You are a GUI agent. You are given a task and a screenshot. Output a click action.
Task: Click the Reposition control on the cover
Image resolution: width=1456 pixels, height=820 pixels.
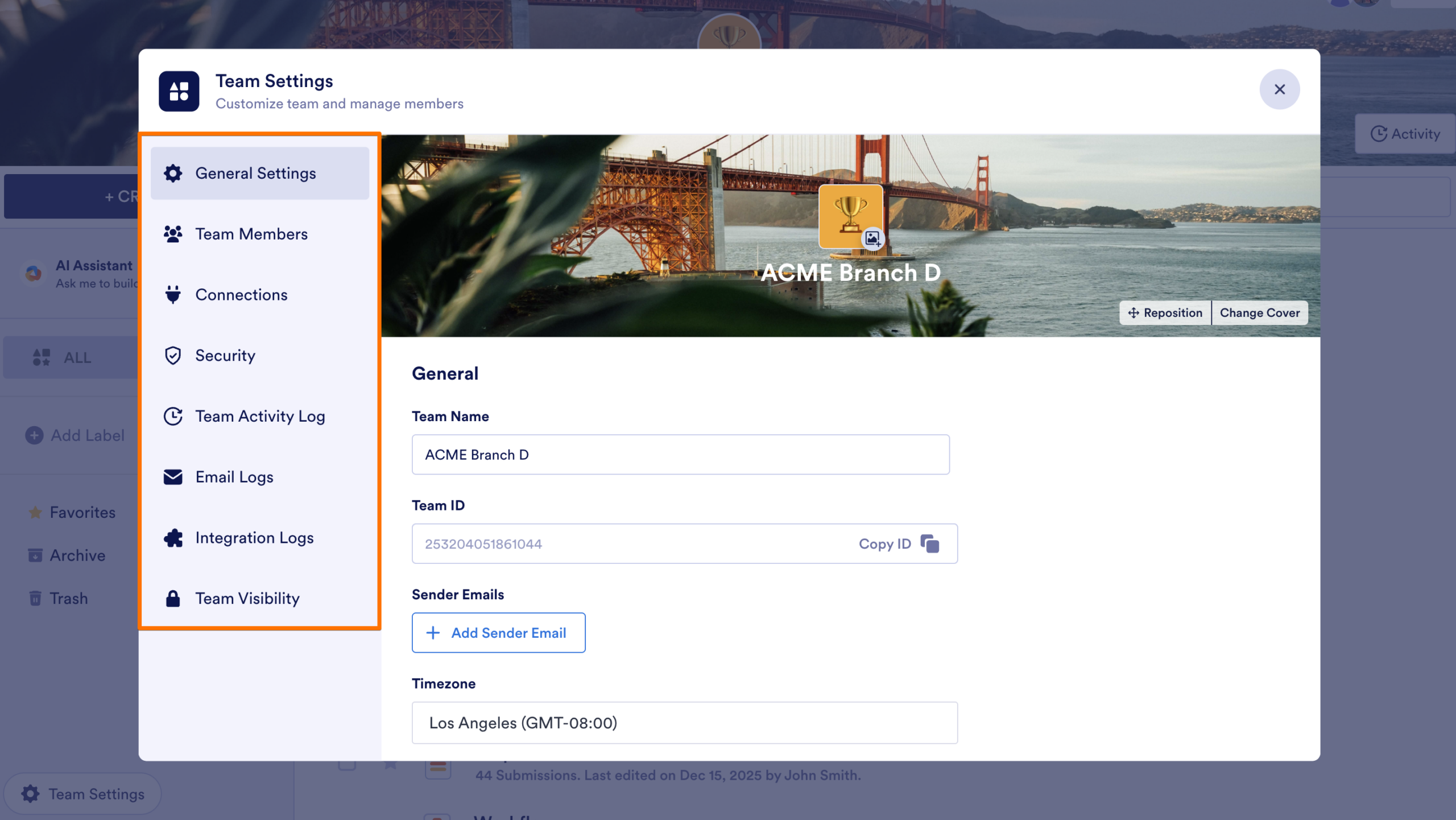click(x=1165, y=312)
